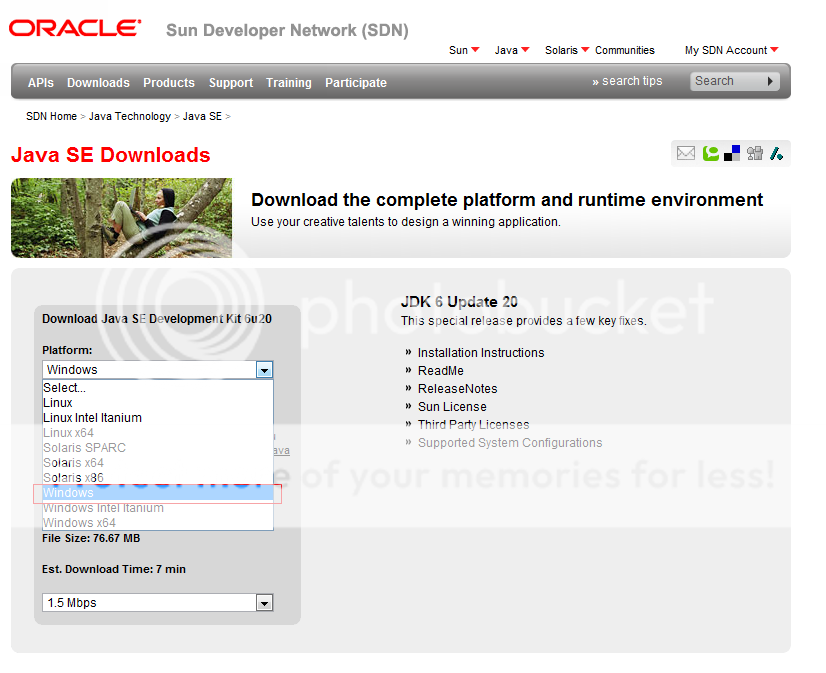The height and width of the screenshot is (673, 826).
Task: Click the Slashdot share icon
Action: 776,153
